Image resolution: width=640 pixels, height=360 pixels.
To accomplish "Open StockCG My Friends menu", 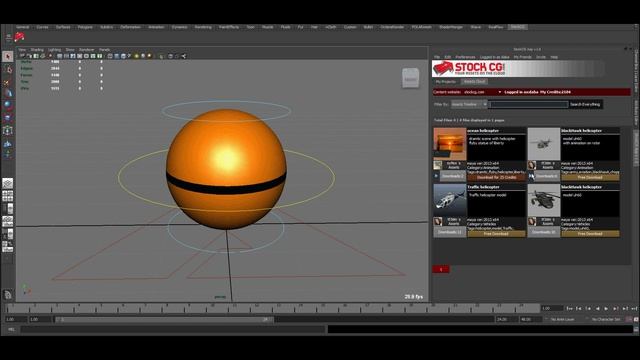I will click(522, 57).
